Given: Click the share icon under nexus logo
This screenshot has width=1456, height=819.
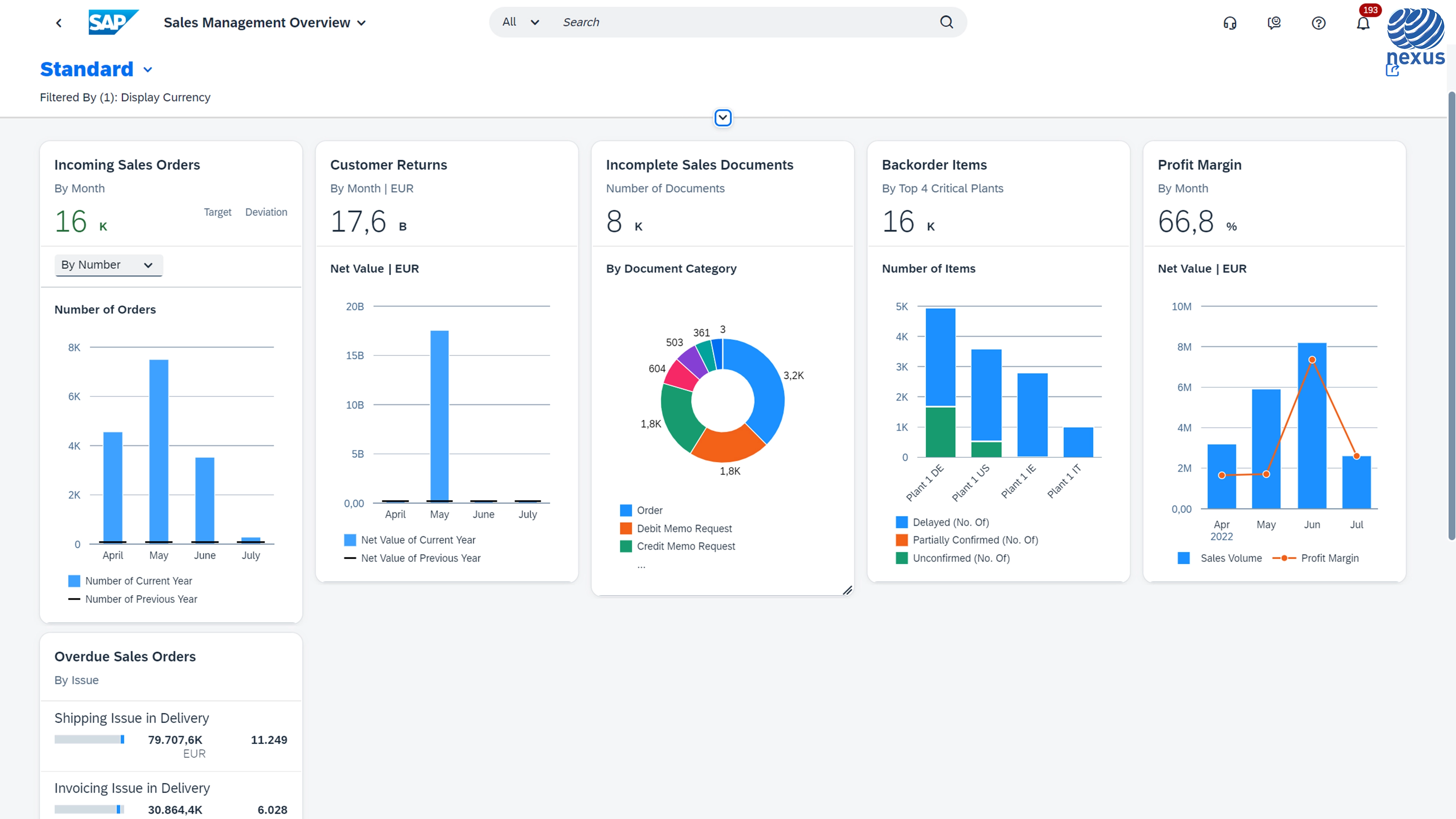Looking at the screenshot, I should 1392,71.
